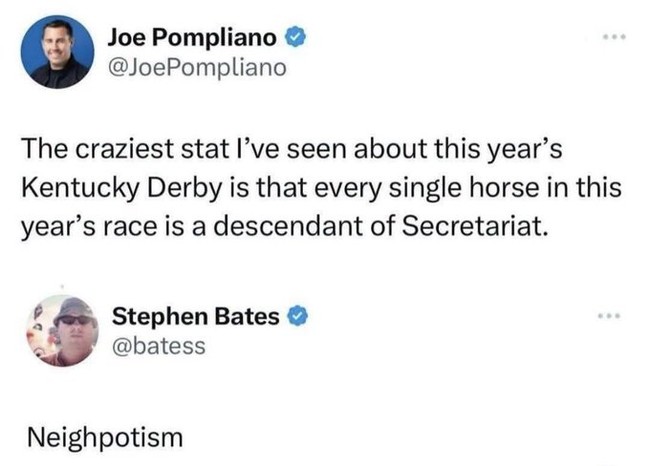650x466 pixels.
Task: Click the verified badge beside Stephen Bates
Action: (298, 317)
